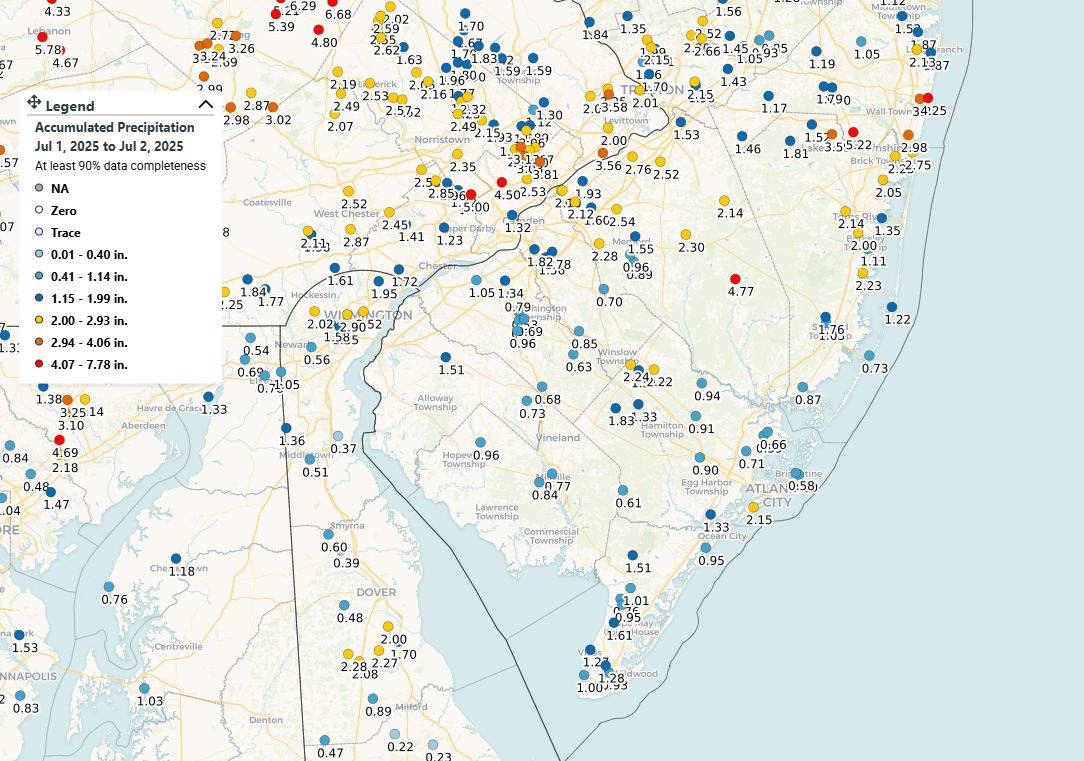1084x761 pixels.
Task: Select the 2.15 station marker near Atlantic City
Action: (x=754, y=507)
